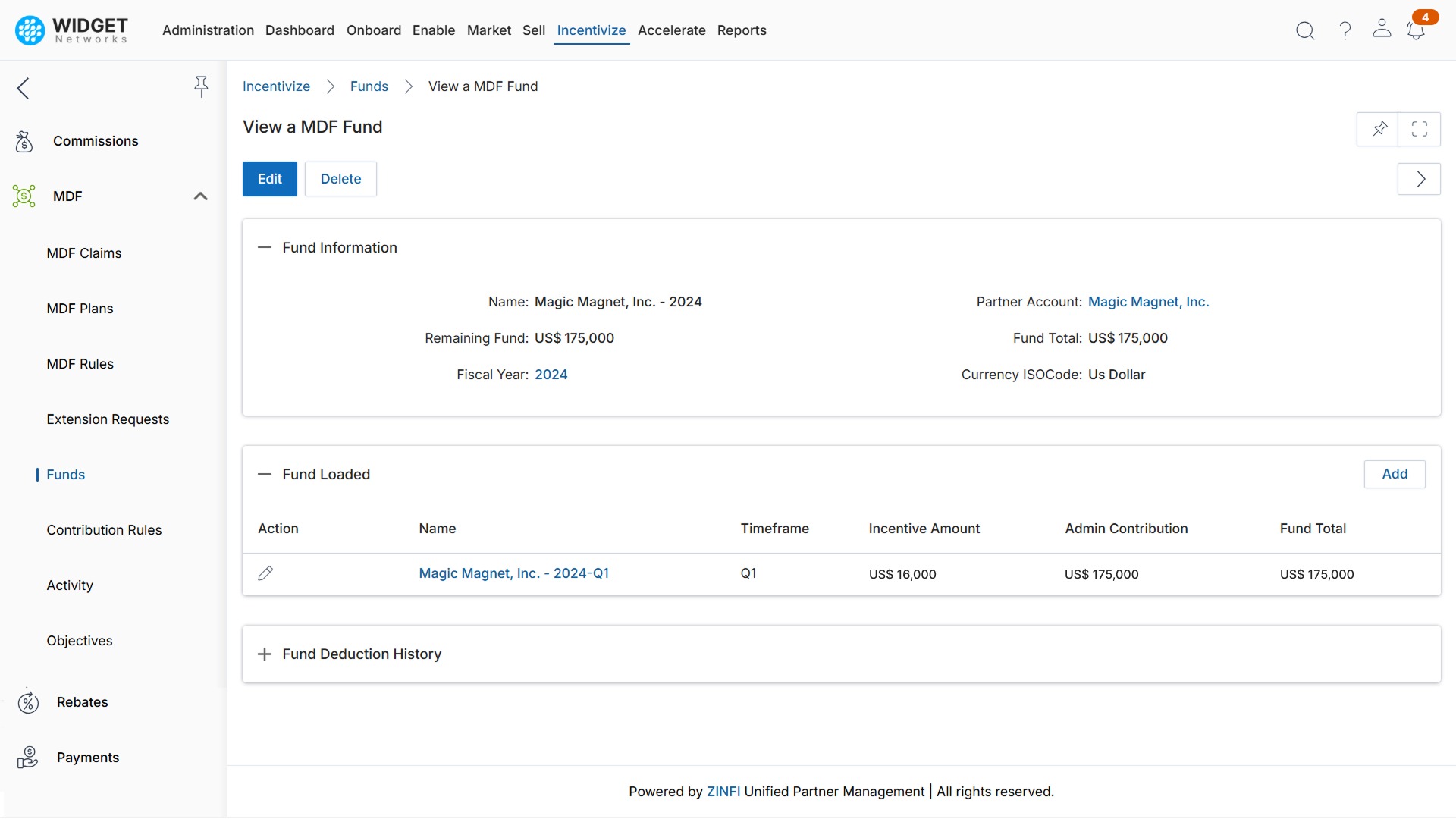
Task: Click the back arrow in sidebar
Action: [23, 88]
